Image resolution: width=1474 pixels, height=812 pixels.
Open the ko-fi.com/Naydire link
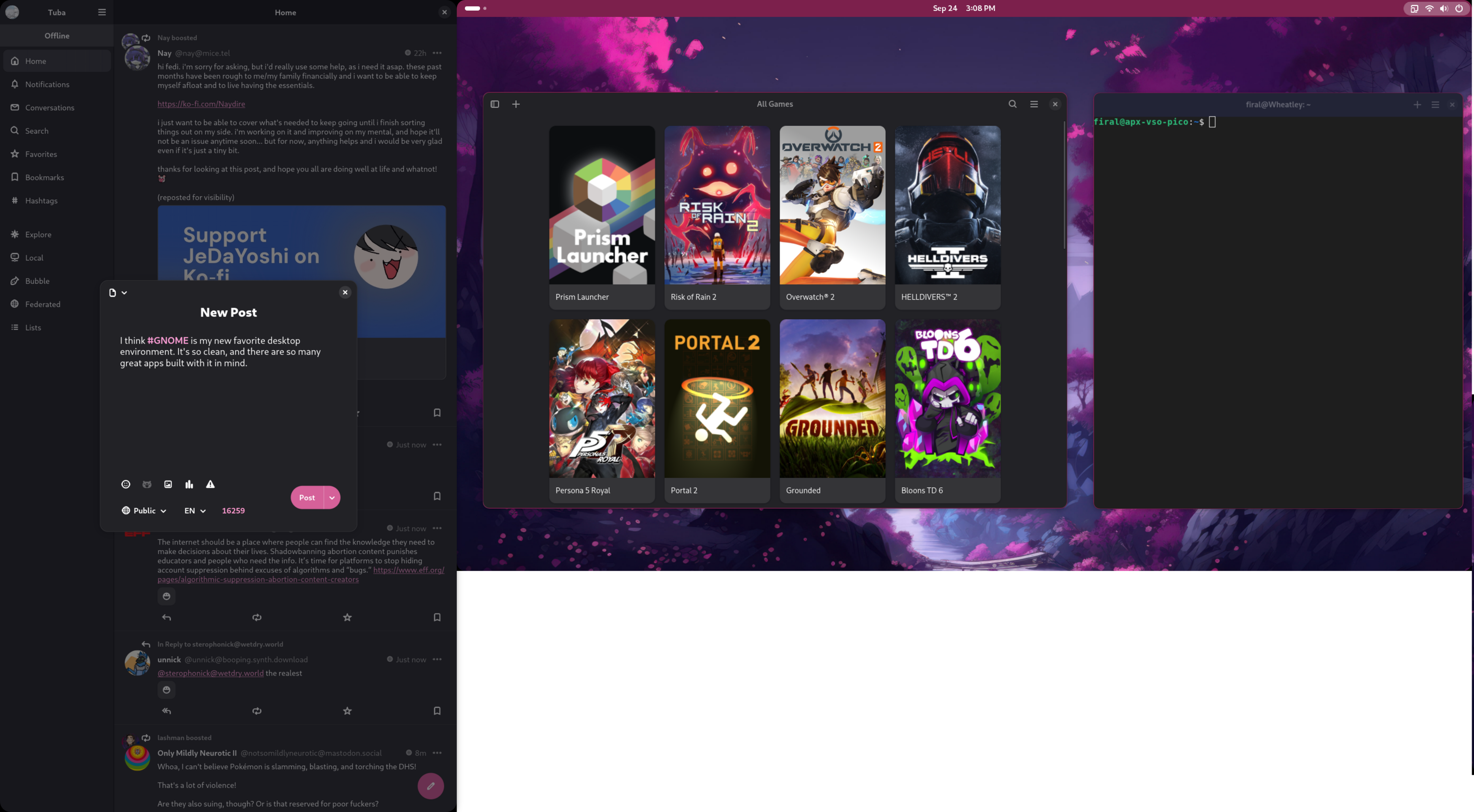point(201,104)
